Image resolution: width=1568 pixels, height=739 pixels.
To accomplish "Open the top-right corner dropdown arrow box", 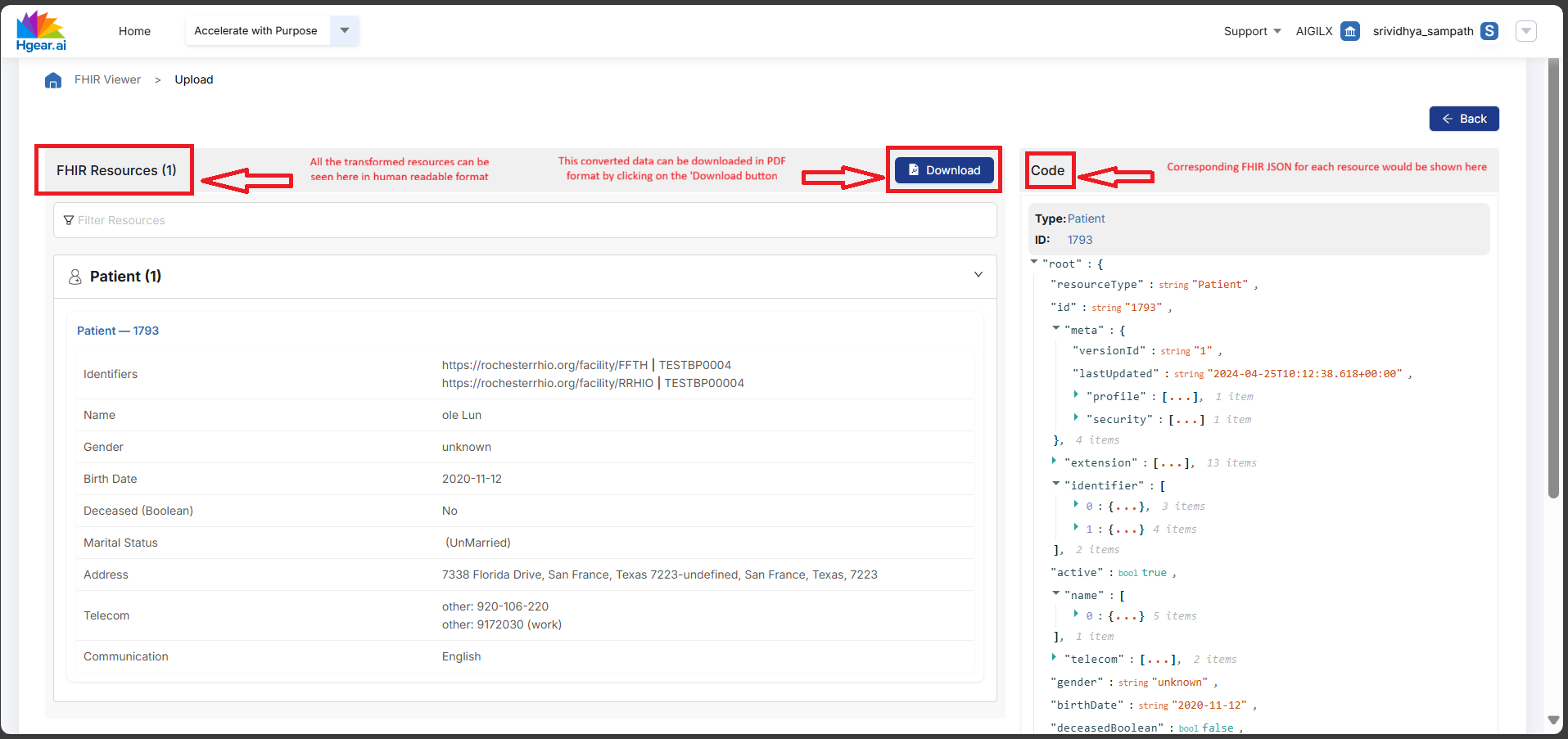I will (x=1525, y=31).
